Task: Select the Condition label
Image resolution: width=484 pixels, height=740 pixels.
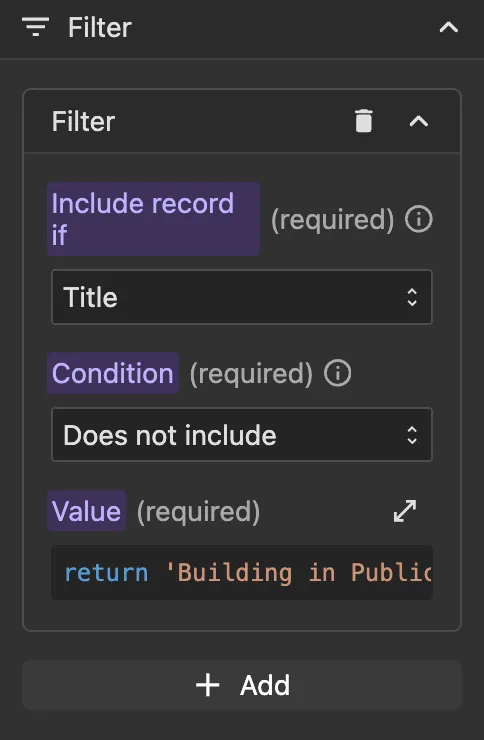Action: coord(113,373)
